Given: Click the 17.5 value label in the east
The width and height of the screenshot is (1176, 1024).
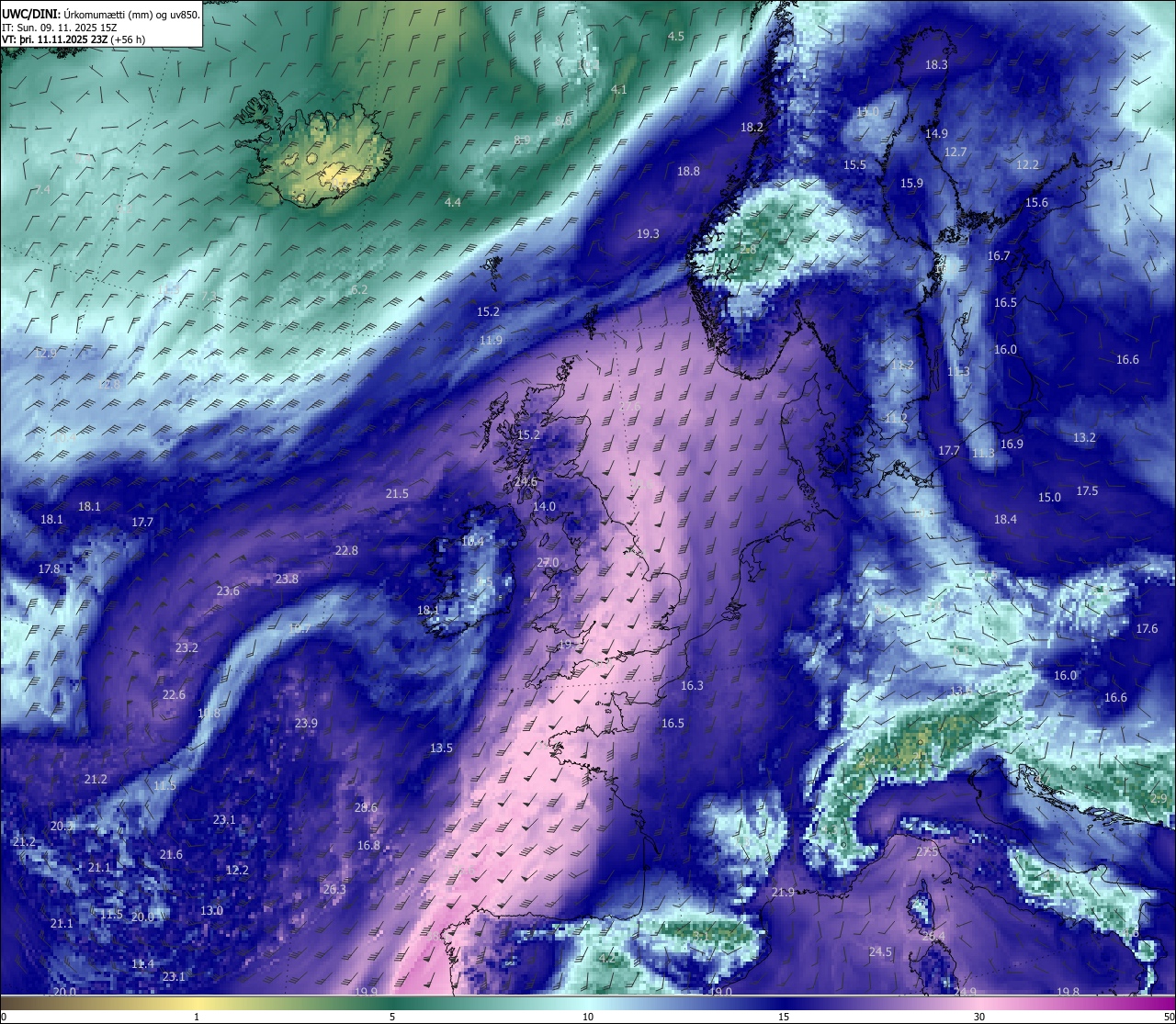Looking at the screenshot, I should click(1087, 491).
